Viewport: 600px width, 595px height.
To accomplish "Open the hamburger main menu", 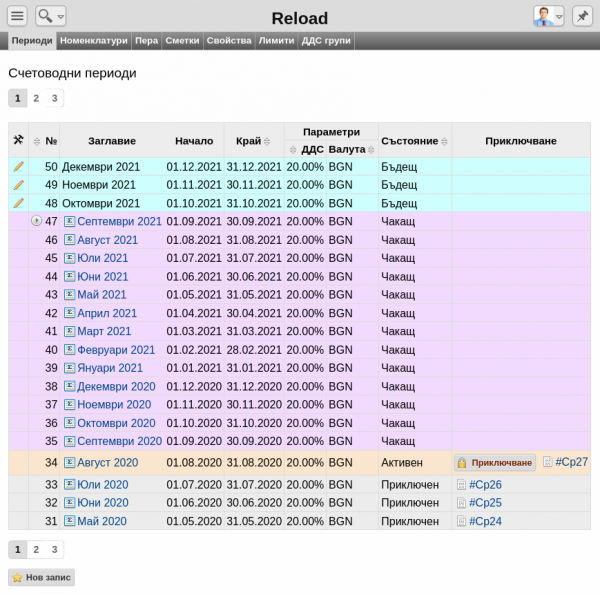I will [17, 16].
